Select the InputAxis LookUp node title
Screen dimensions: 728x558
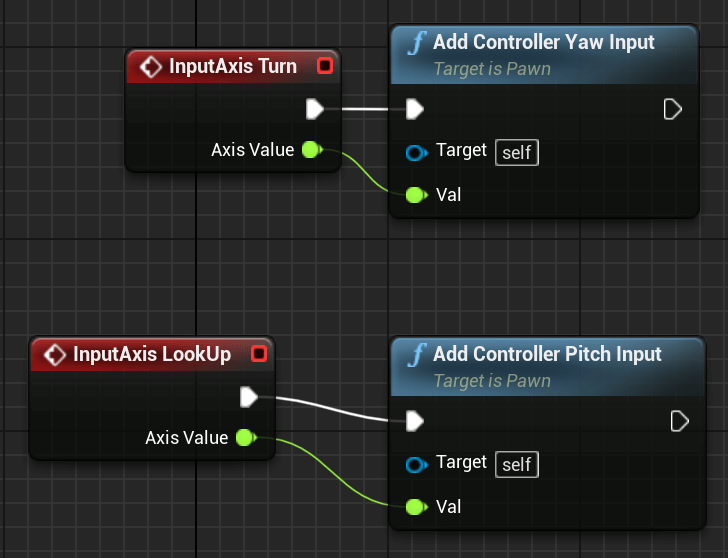[152, 354]
